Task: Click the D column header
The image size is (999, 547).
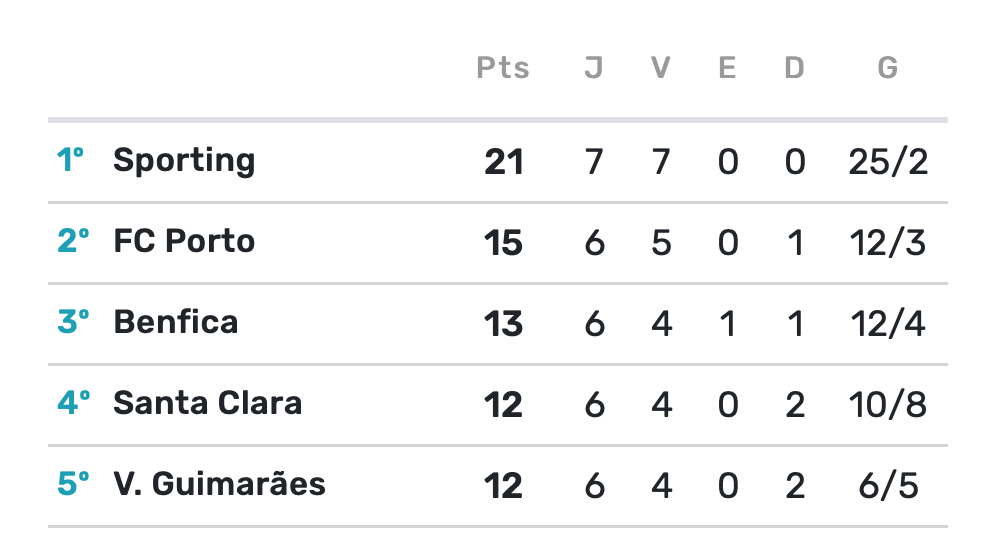Action: [794, 68]
